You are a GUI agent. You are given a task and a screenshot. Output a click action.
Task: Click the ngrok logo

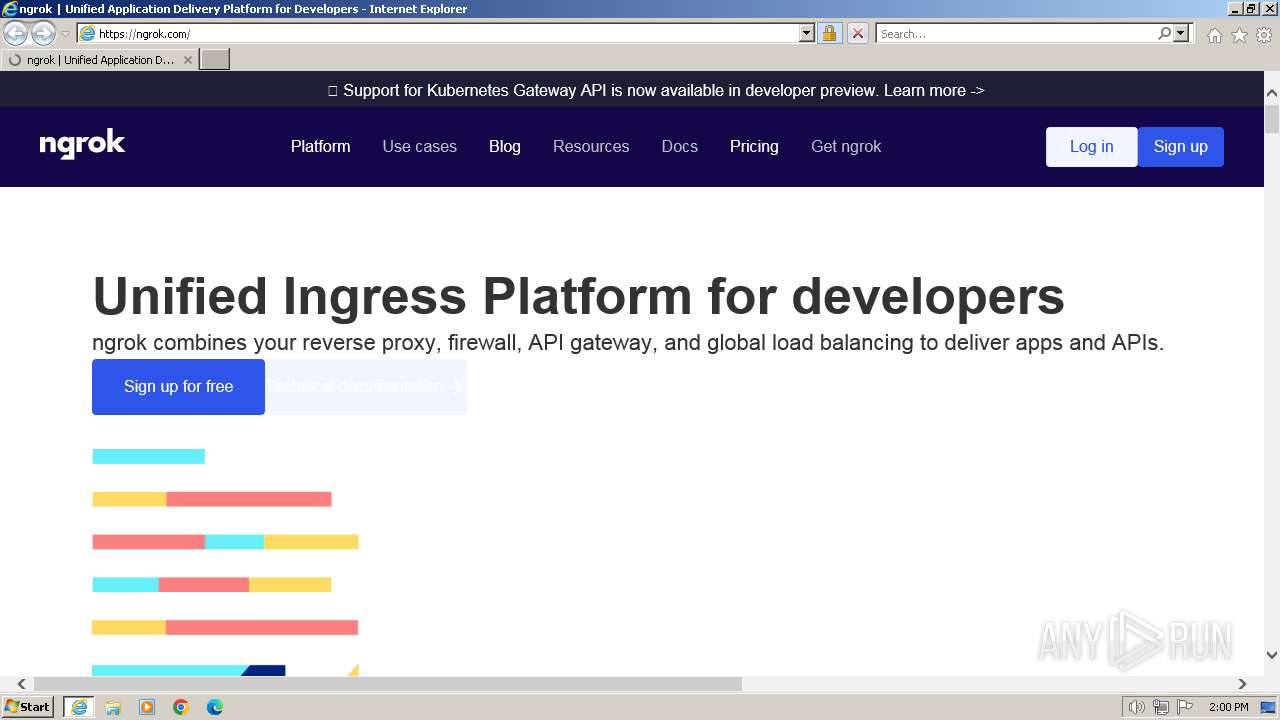(x=82, y=145)
